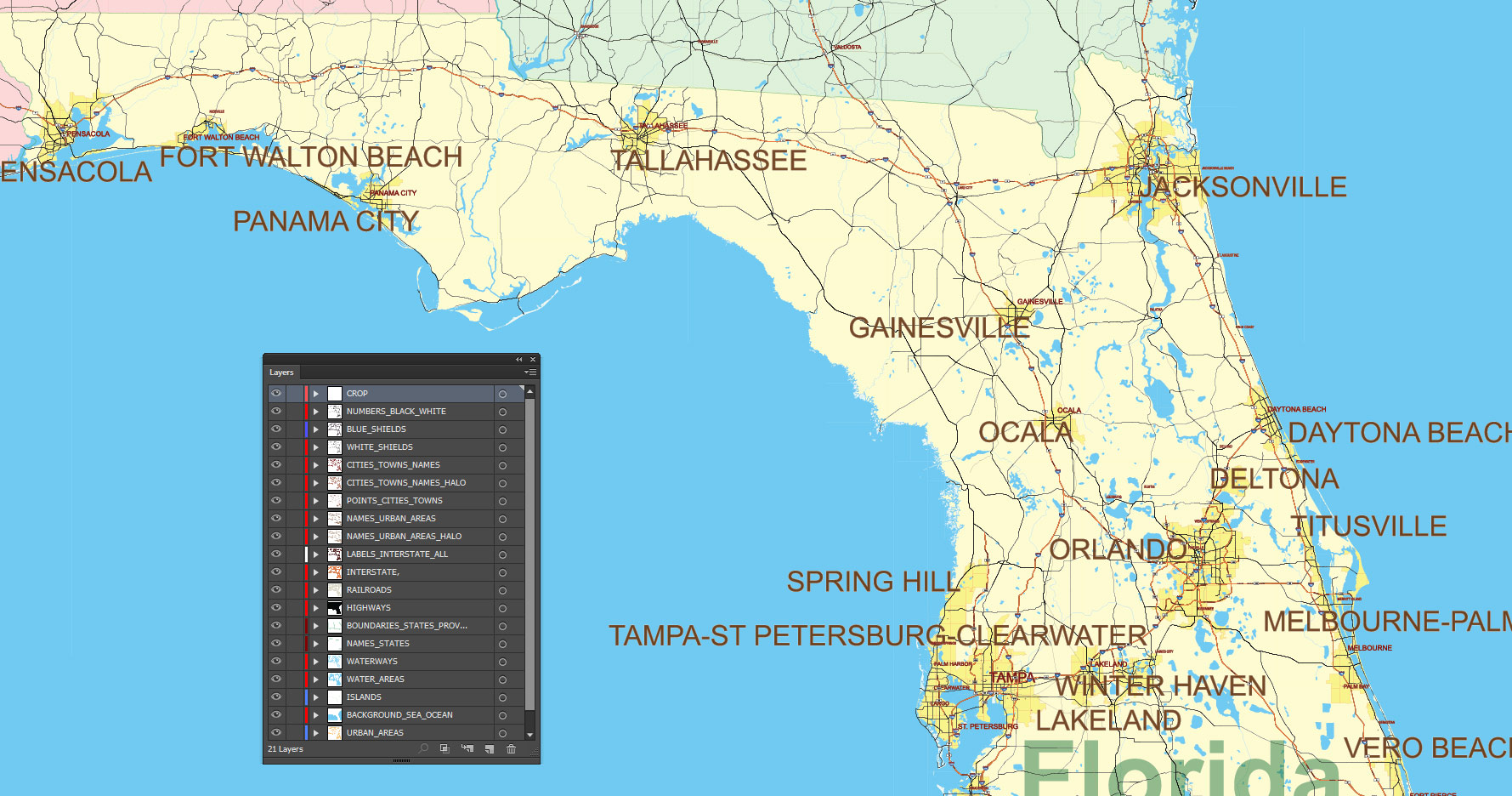Hide the WATERWAYS layer
The image size is (1512, 796).
pos(276,661)
